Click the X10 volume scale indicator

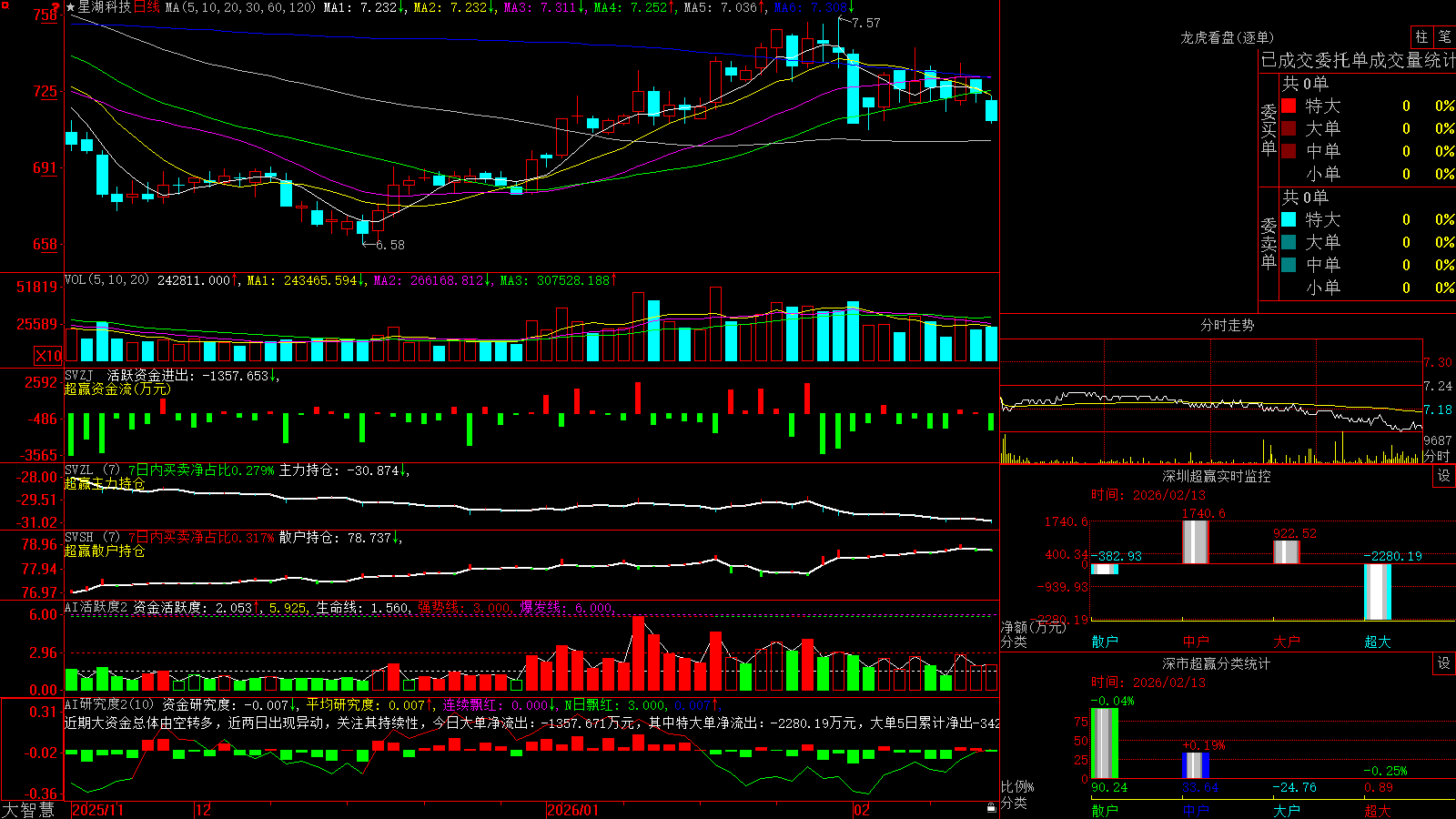(x=48, y=356)
